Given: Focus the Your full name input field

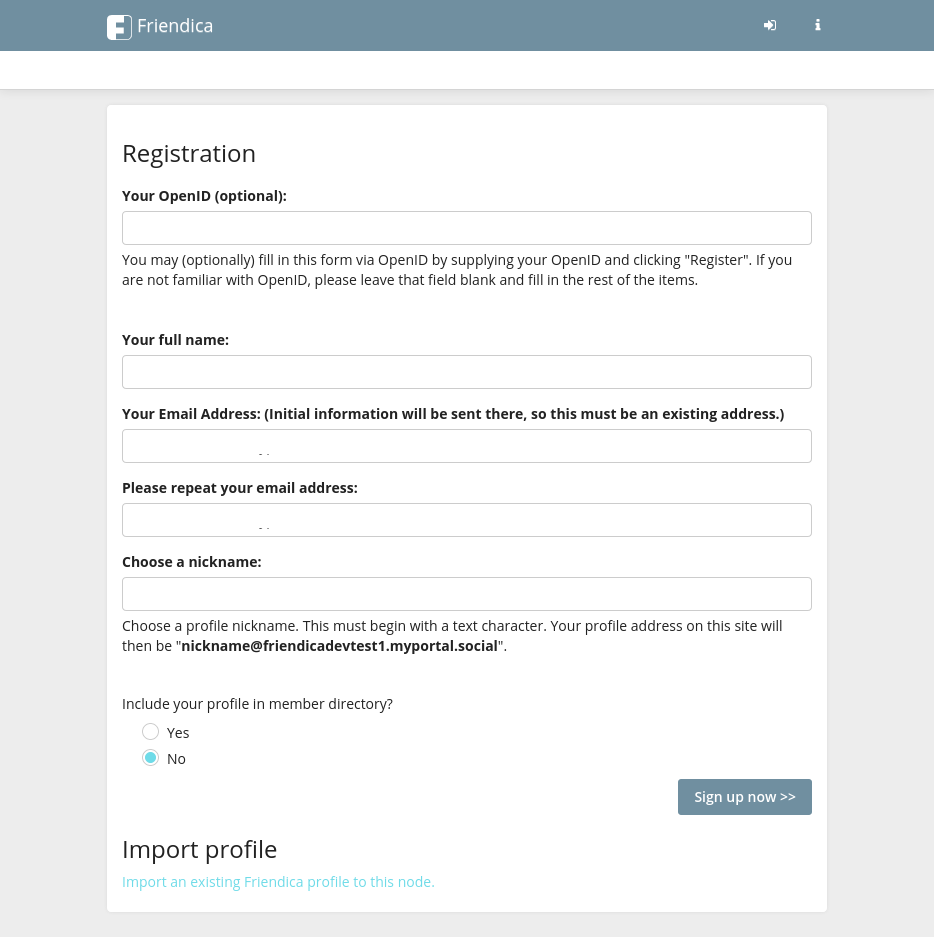Looking at the screenshot, I should pos(467,372).
